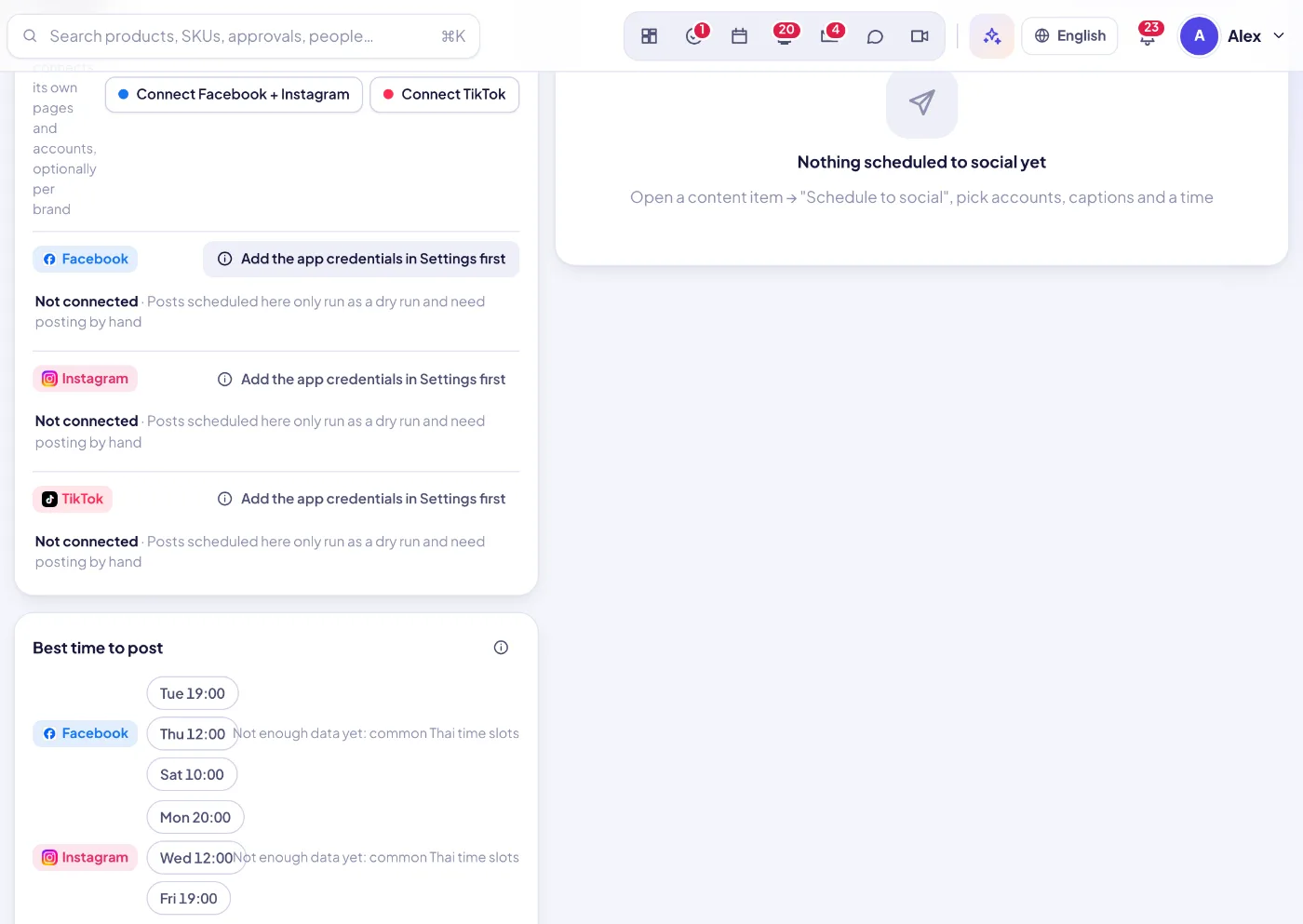Open the video camera icon

coord(920,36)
